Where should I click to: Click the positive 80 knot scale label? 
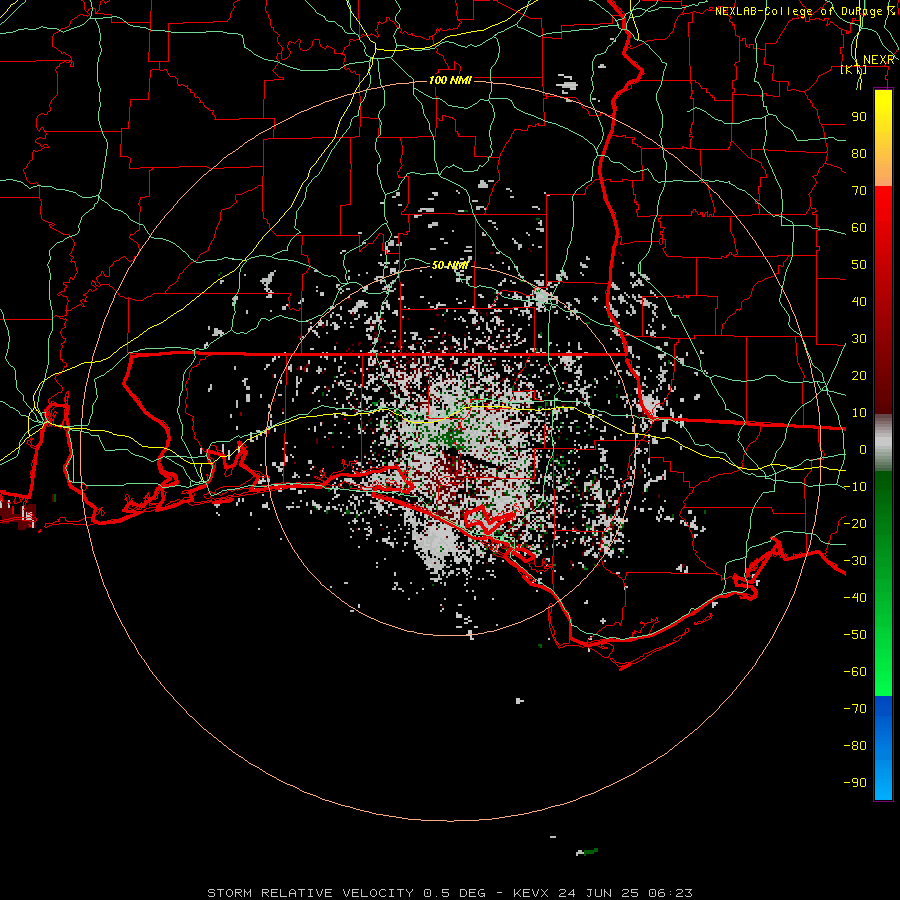coord(859,153)
